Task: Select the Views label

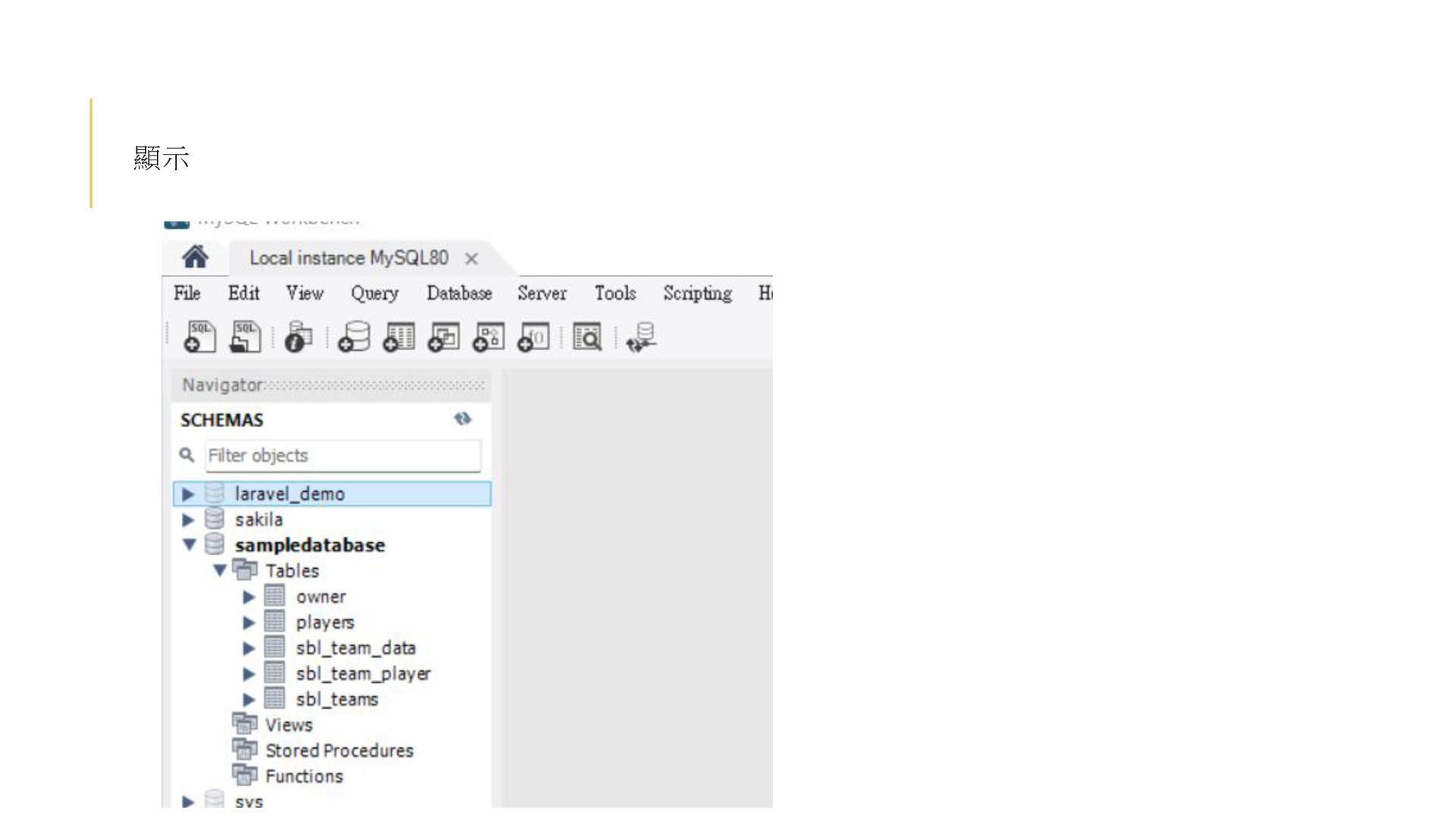Action: pos(289,725)
